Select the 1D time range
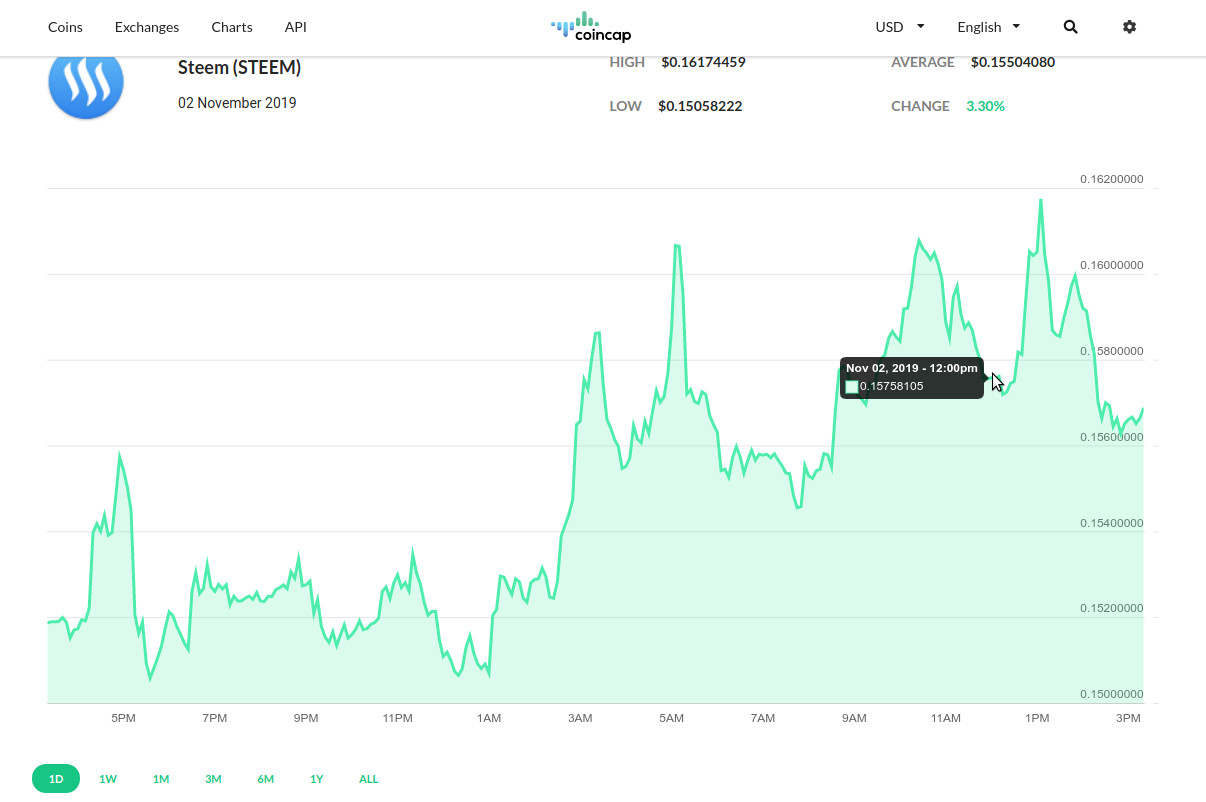The width and height of the screenshot is (1206, 802). click(x=56, y=779)
